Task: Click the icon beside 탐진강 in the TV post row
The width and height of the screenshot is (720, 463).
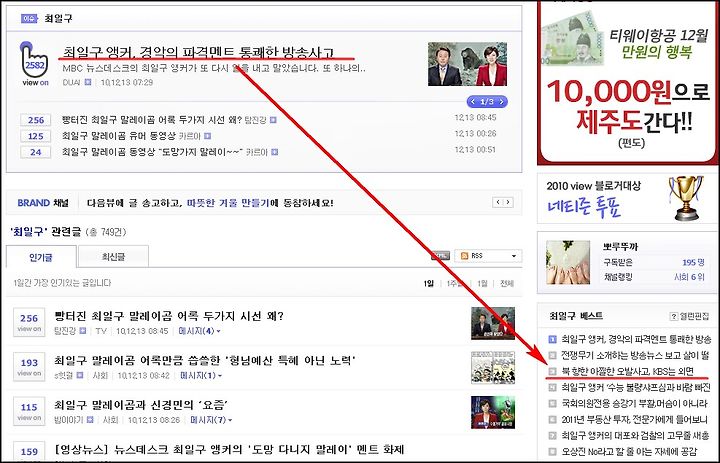Action: [x=83, y=331]
